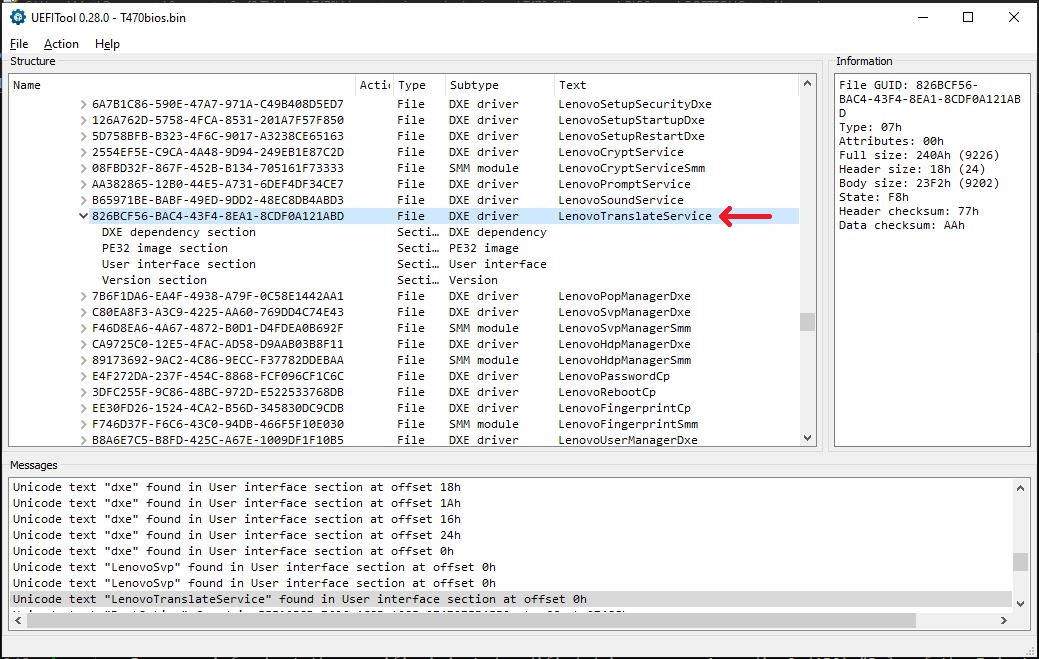Select GUID 6A7B1C86-590E-47A7-971A-C49B408D5ED7 row
1039x659 pixels.
[x=217, y=104]
